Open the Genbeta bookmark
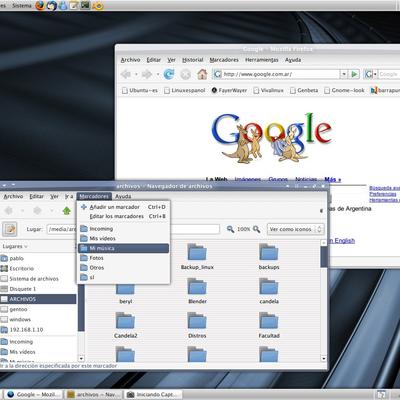 (304, 90)
